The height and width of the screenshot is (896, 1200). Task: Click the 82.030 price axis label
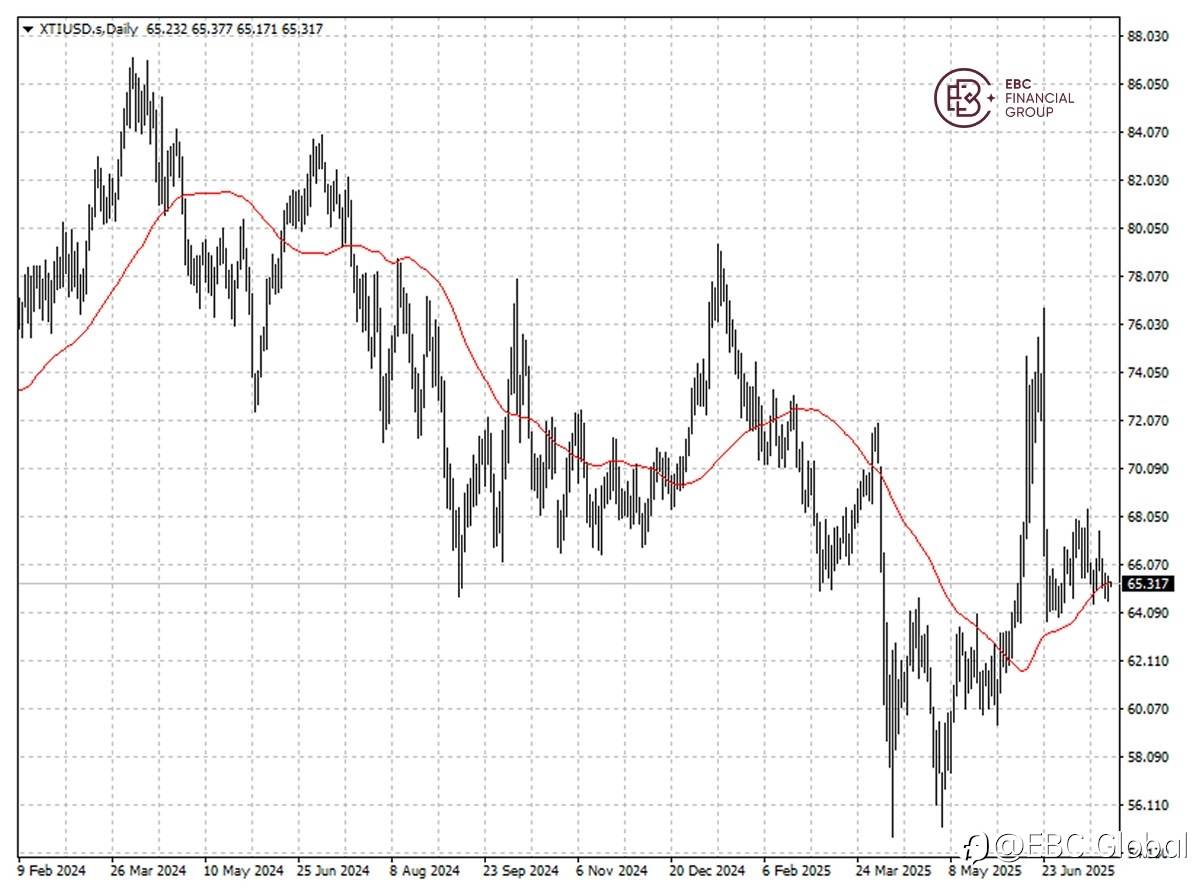point(1148,180)
